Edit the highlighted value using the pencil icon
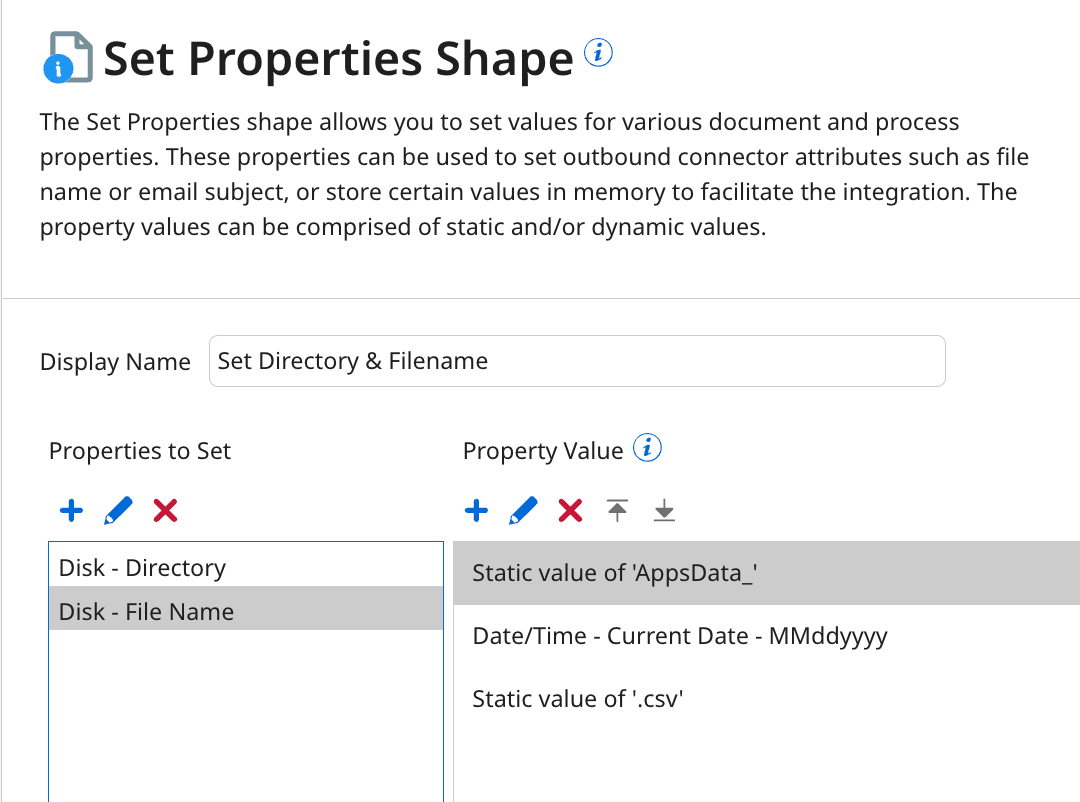1080x802 pixels. pyautogui.click(x=522, y=511)
